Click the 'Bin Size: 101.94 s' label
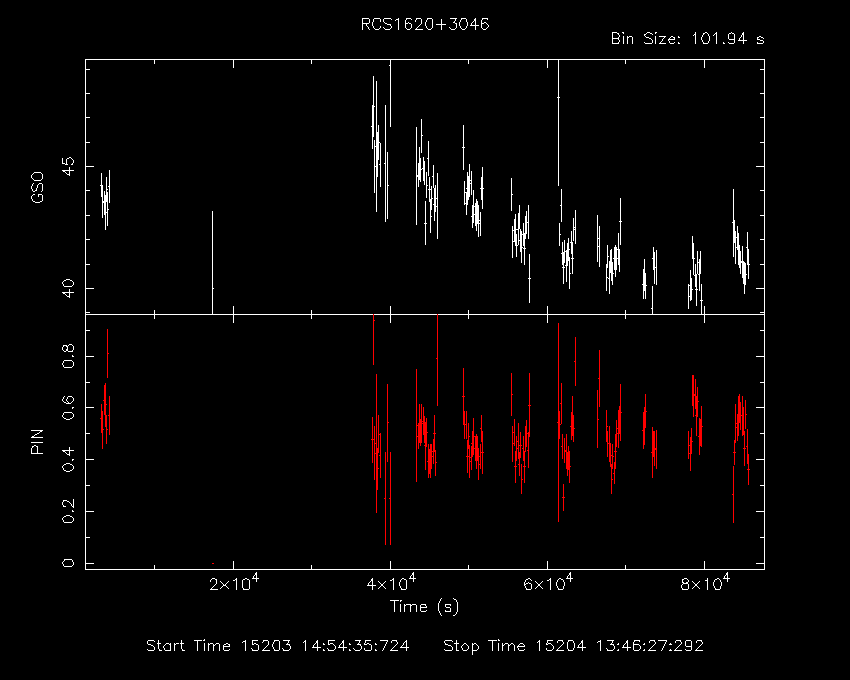This screenshot has width=850, height=680. 687,39
